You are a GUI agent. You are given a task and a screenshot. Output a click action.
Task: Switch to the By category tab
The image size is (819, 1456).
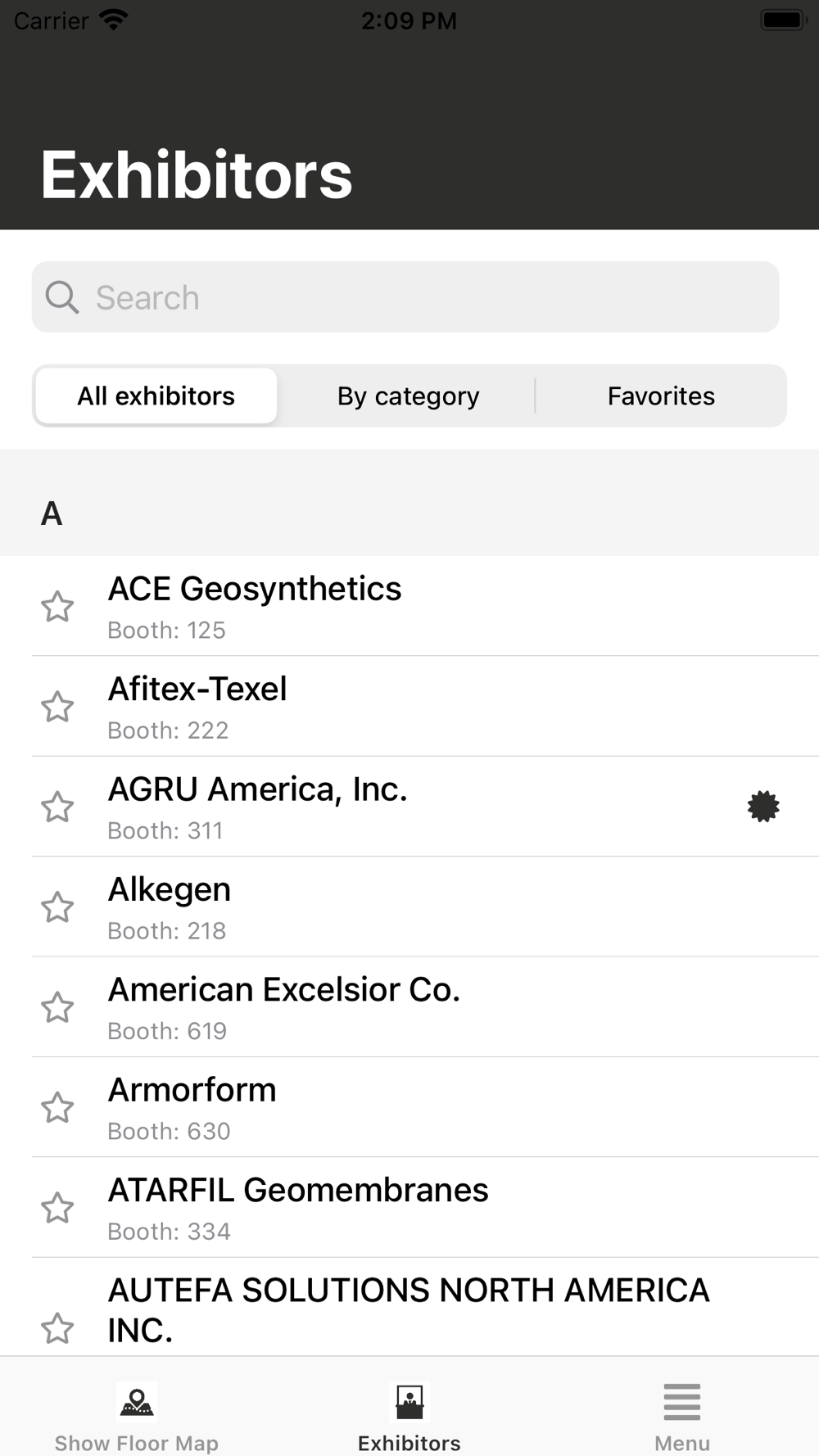[408, 396]
